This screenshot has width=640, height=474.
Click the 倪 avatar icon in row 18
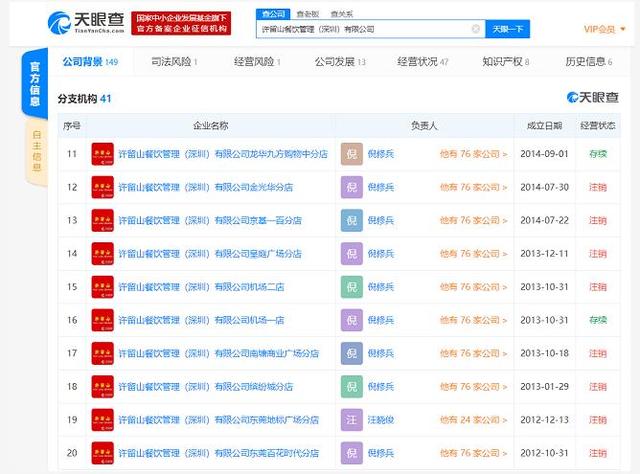tap(352, 387)
